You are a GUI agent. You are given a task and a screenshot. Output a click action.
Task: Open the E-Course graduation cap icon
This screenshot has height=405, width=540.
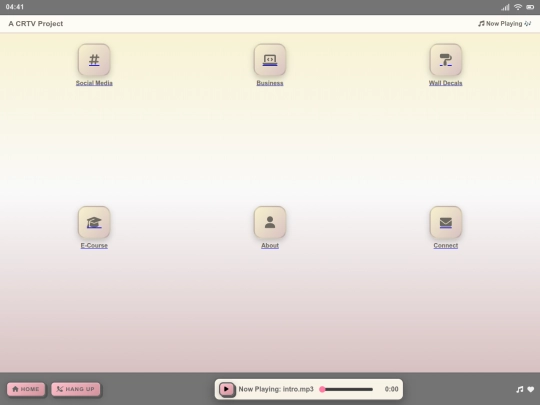(x=94, y=222)
